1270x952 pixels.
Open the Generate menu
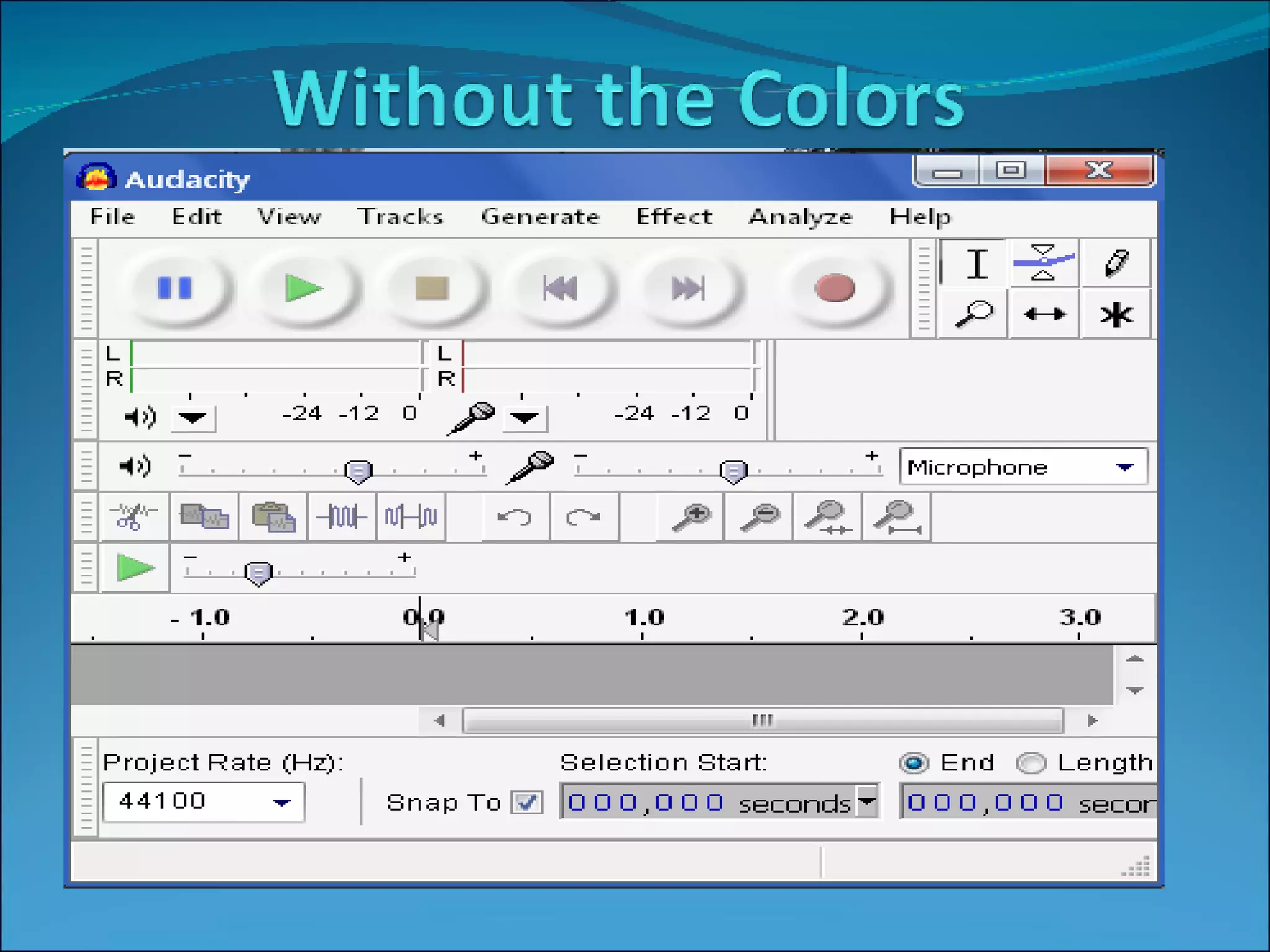pos(540,217)
